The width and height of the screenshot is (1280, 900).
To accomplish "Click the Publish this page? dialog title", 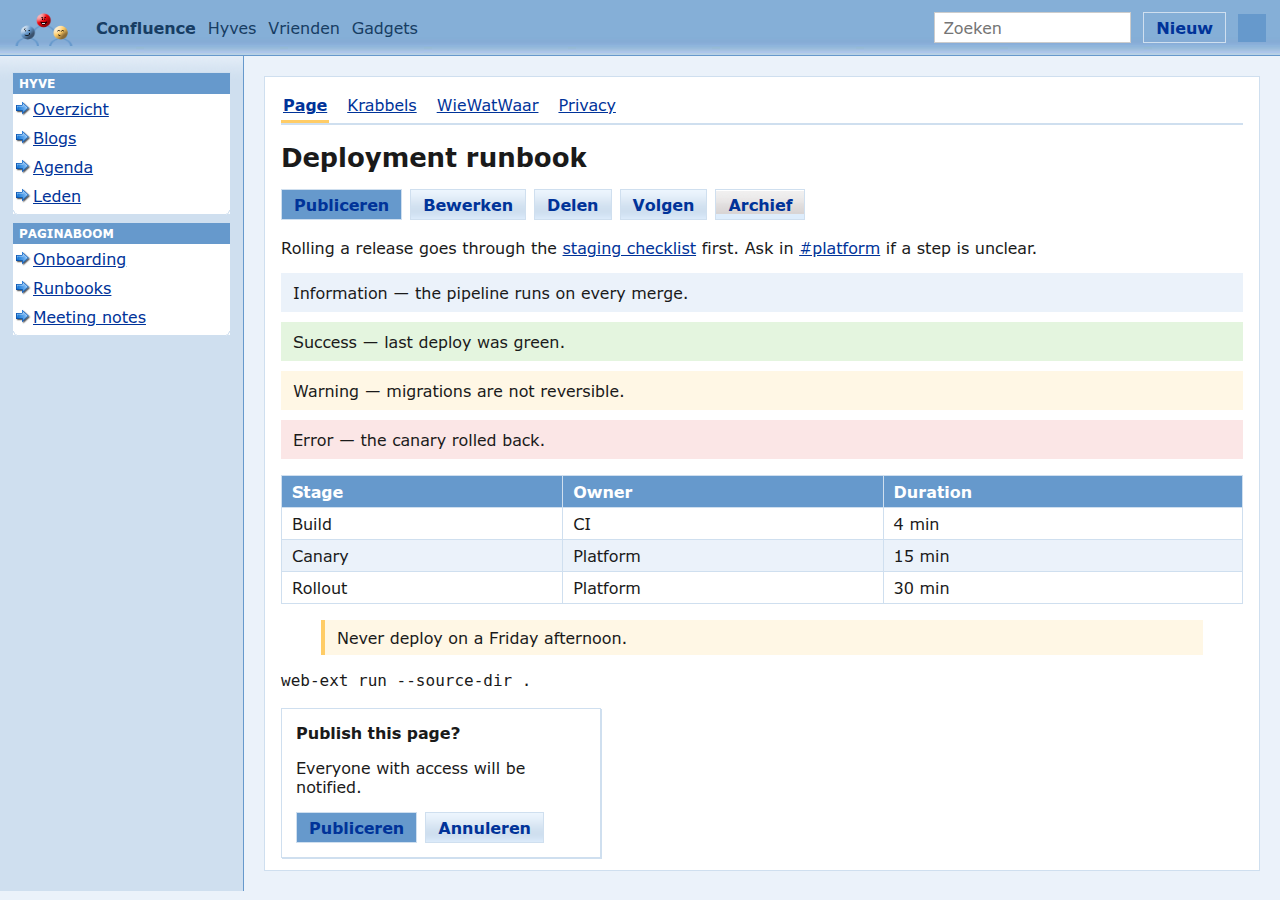I will (378, 733).
